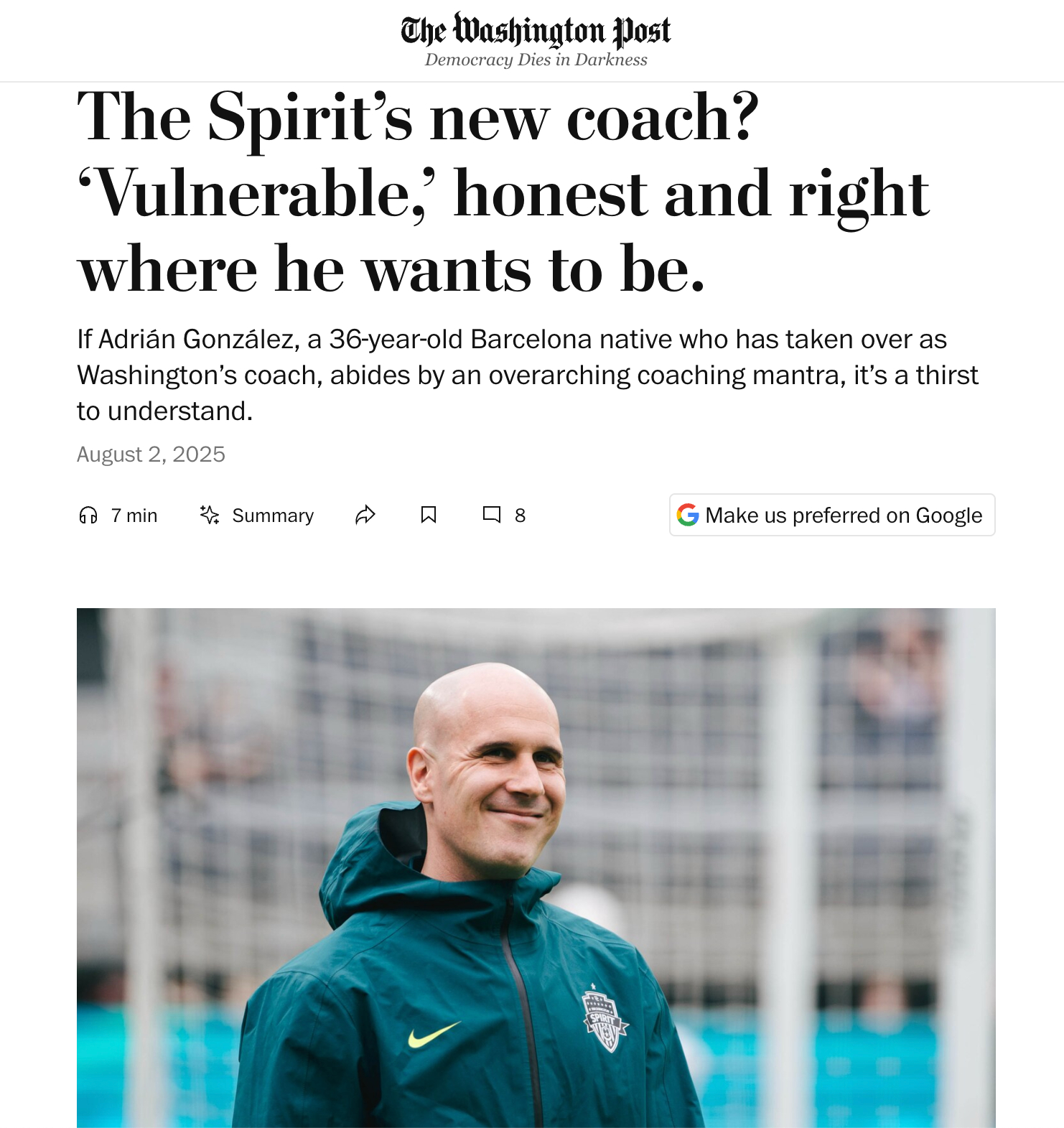Viewport: 1064px width, 1128px height.
Task: Click the 7 min listen label
Action: click(x=134, y=516)
